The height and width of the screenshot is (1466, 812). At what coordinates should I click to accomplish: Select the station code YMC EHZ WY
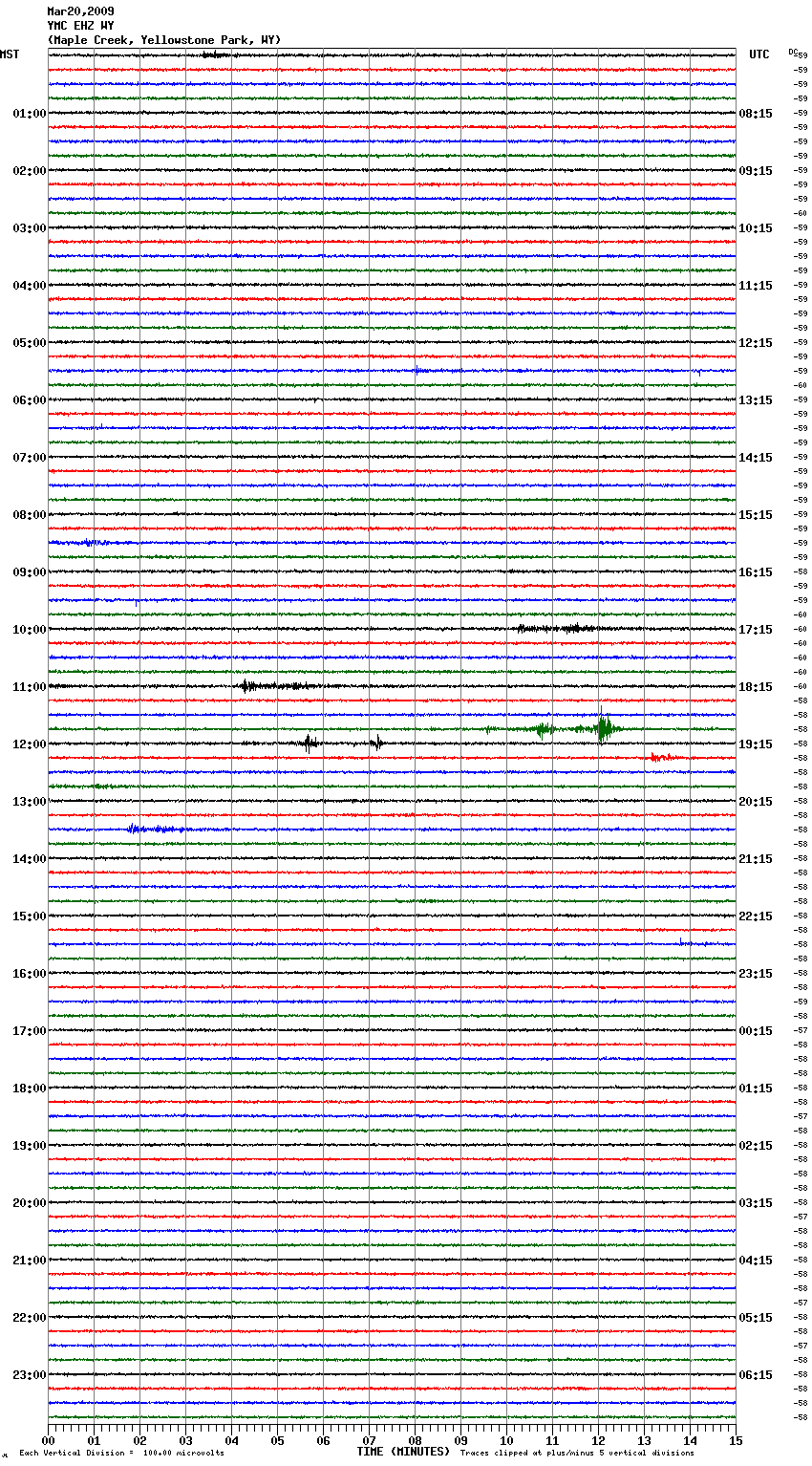[80, 26]
